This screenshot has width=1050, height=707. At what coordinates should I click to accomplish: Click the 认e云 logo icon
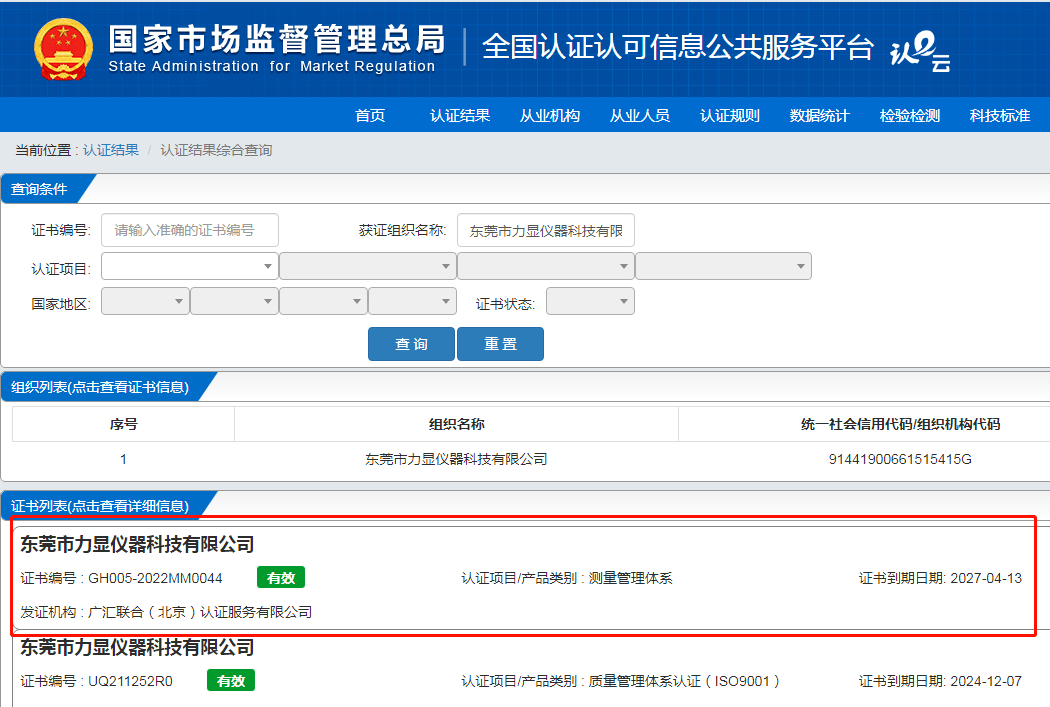(x=920, y=51)
